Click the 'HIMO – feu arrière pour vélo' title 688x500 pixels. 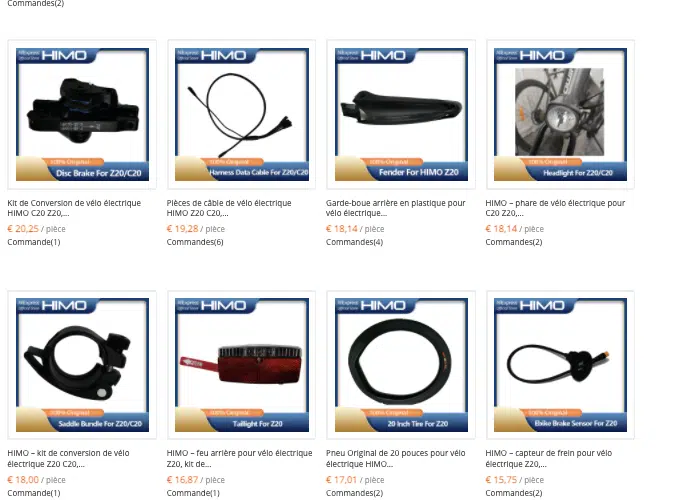click(240, 458)
